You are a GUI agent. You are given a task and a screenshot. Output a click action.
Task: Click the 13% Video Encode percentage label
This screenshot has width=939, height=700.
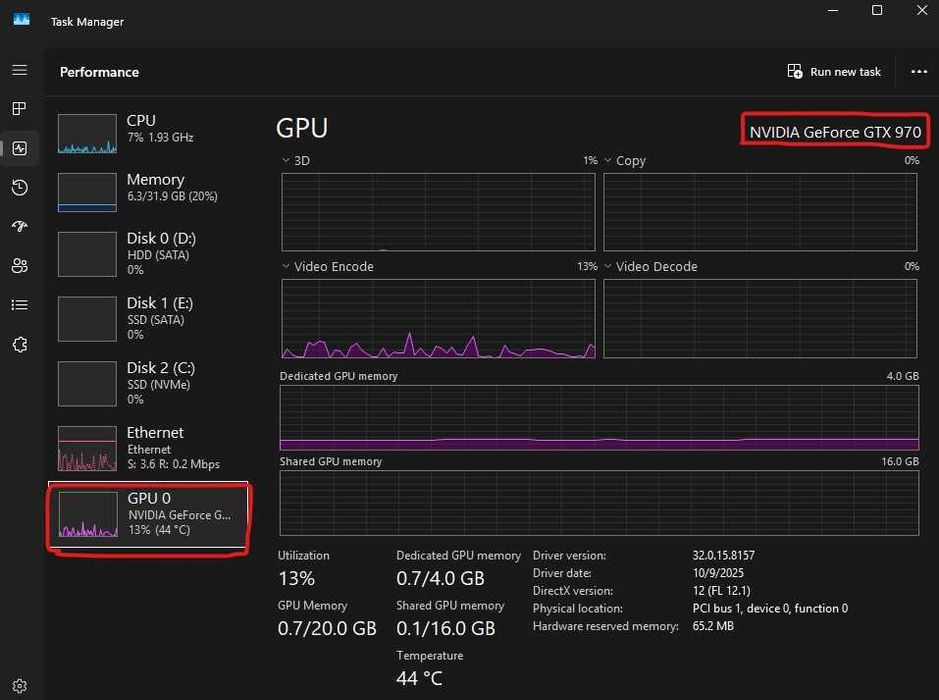tap(587, 266)
